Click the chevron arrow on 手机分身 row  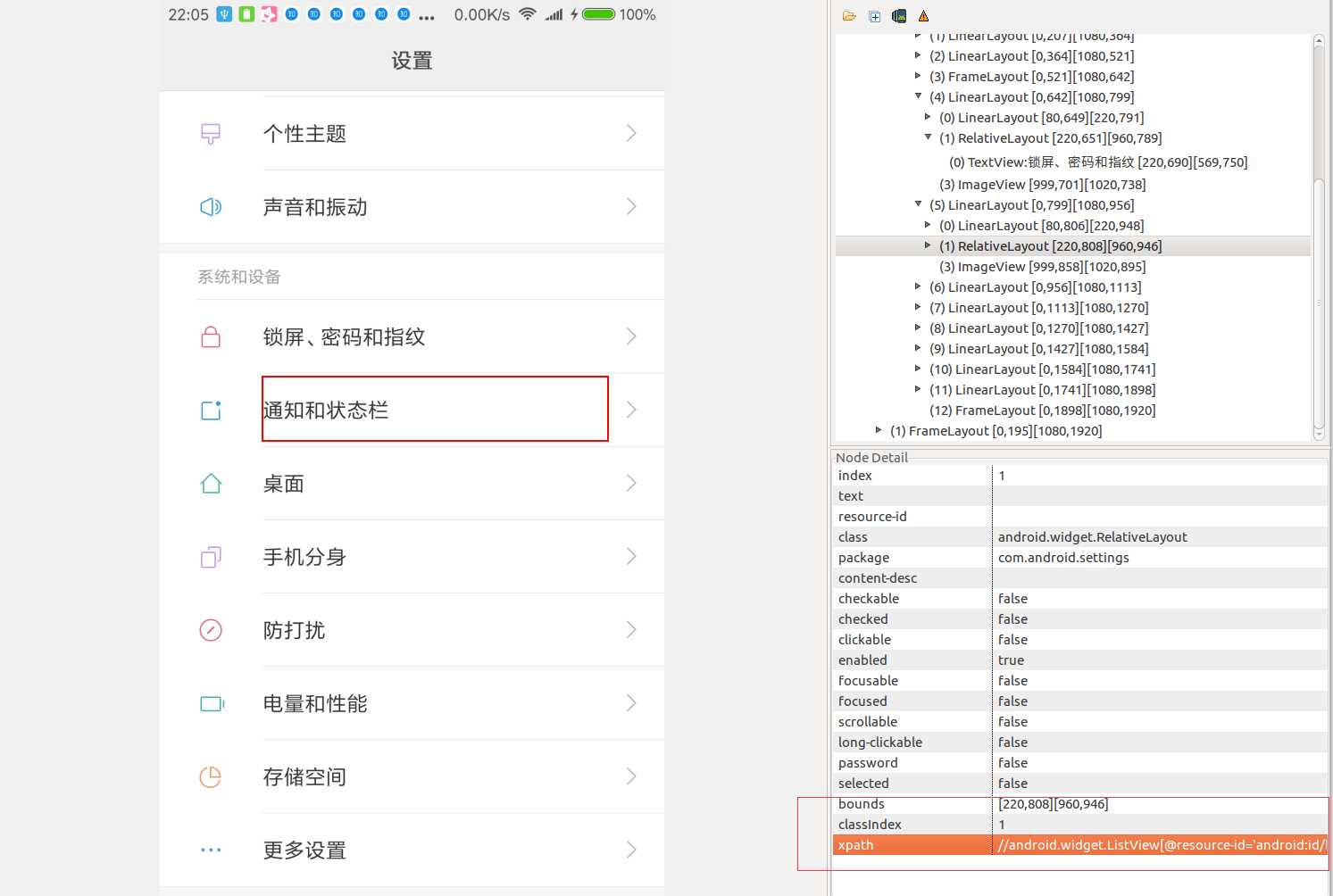(x=631, y=557)
